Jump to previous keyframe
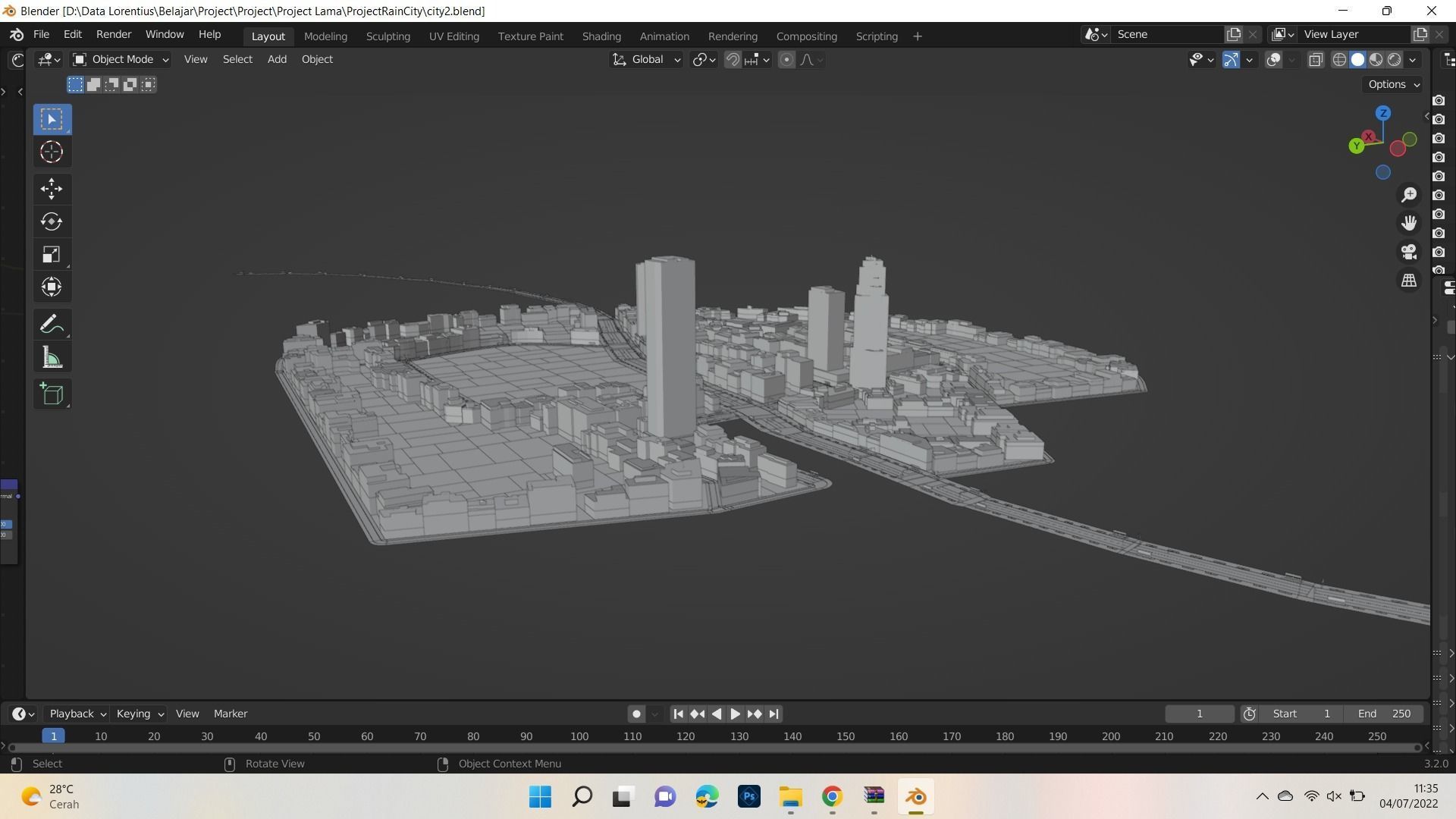Viewport: 1456px width, 819px height. click(x=698, y=714)
